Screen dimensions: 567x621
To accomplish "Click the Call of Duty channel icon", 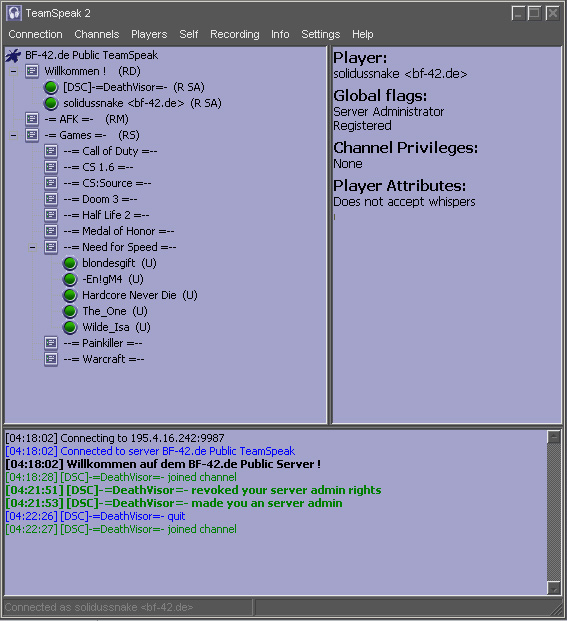I will pyautogui.click(x=51, y=151).
